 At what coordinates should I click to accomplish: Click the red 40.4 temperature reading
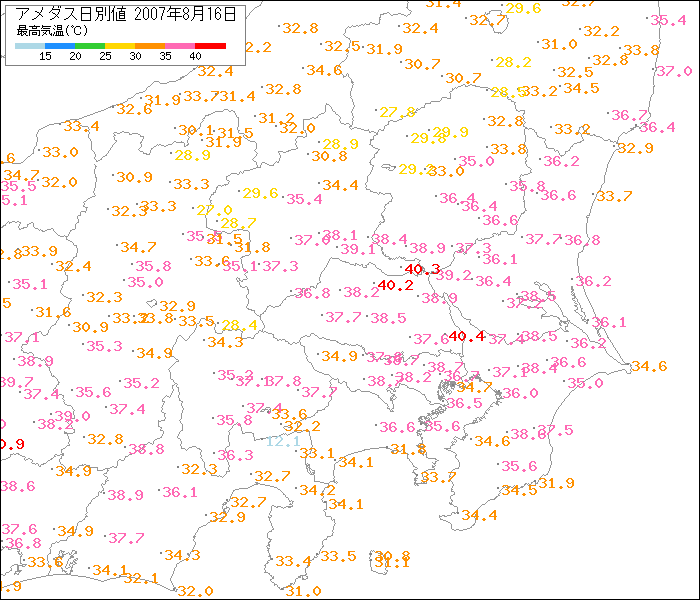click(x=467, y=337)
